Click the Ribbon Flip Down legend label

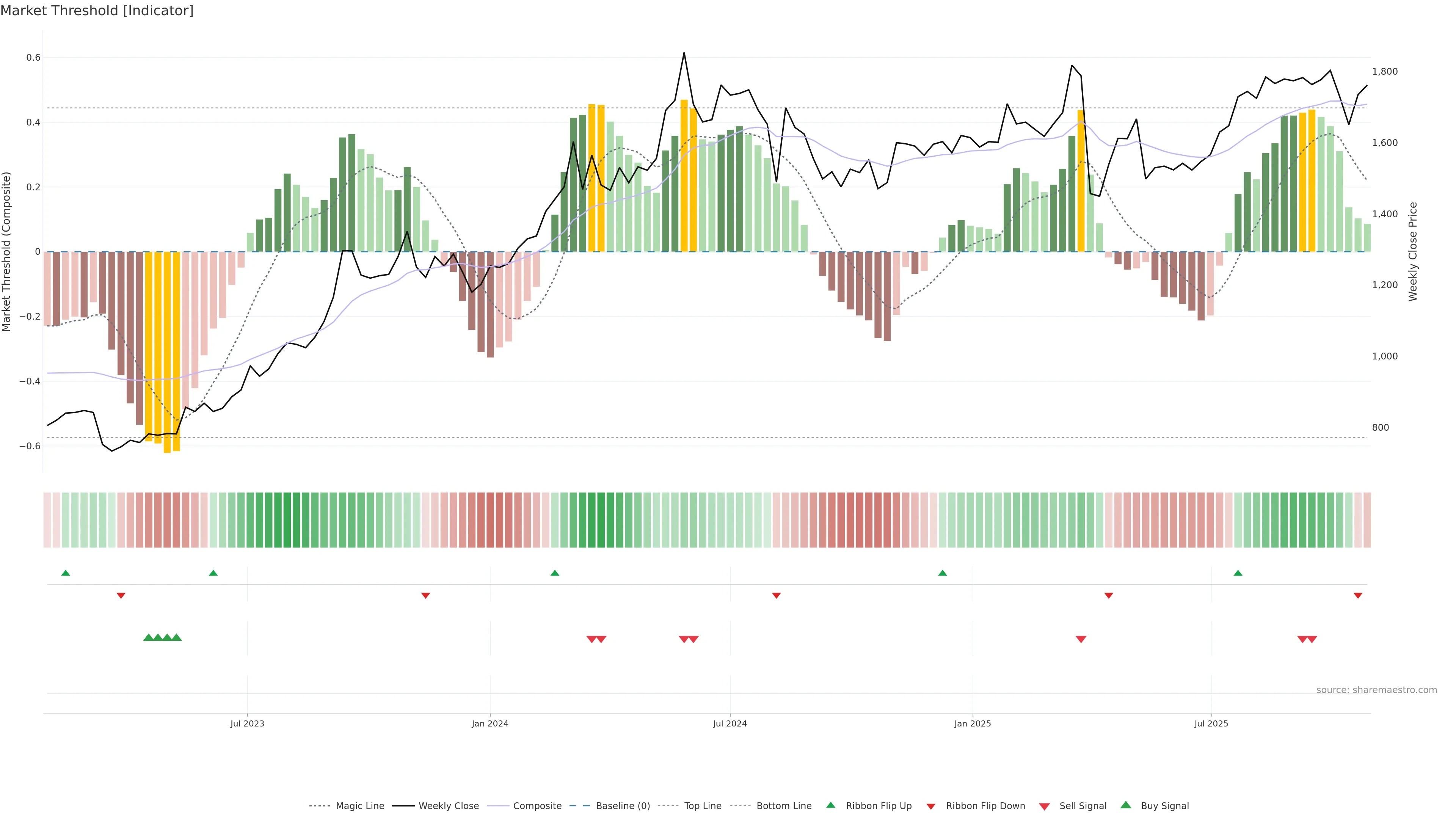(985, 806)
